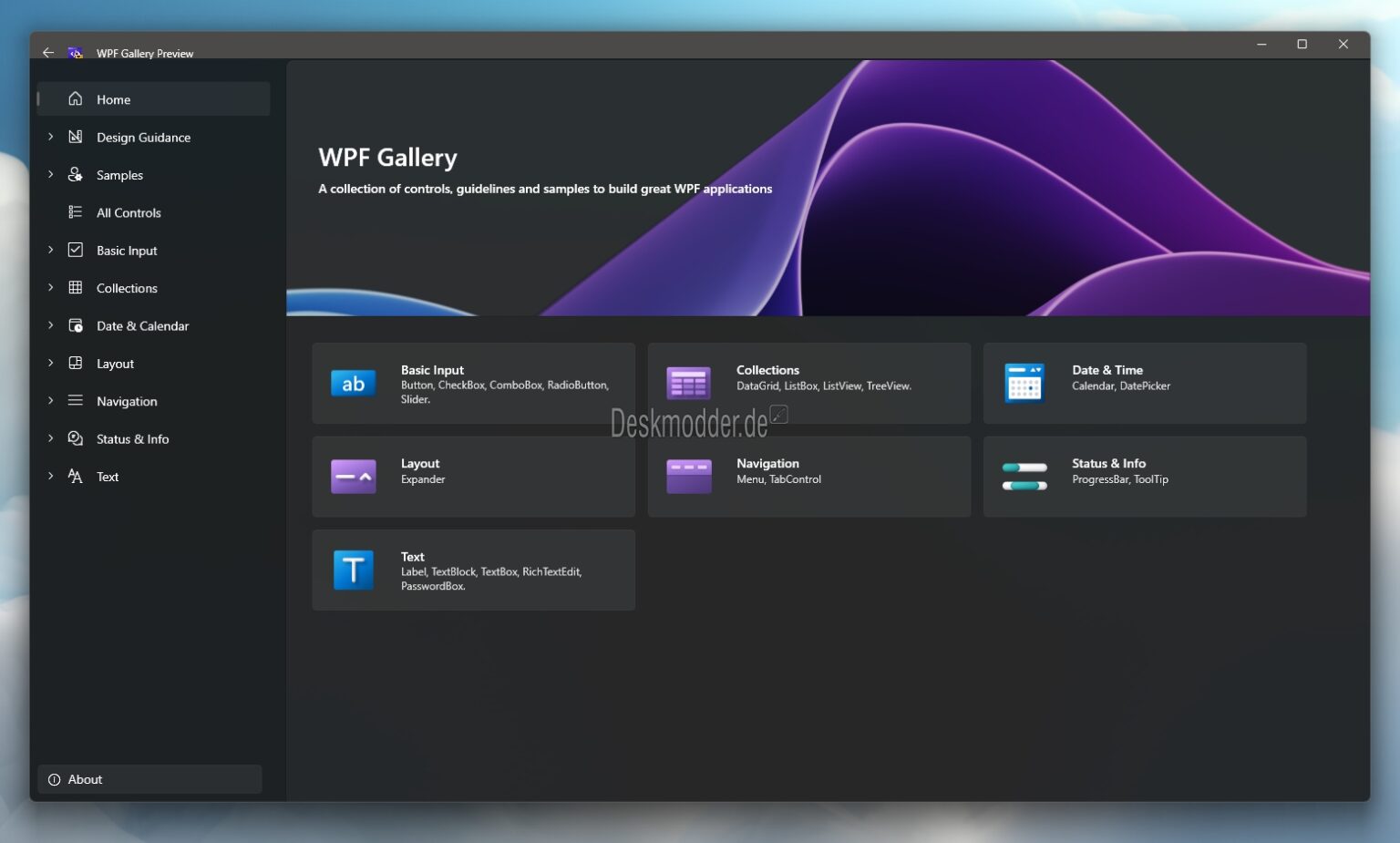The width and height of the screenshot is (1400, 843).
Task: Select Home in the navigation pane
Action: pyautogui.click(x=113, y=98)
